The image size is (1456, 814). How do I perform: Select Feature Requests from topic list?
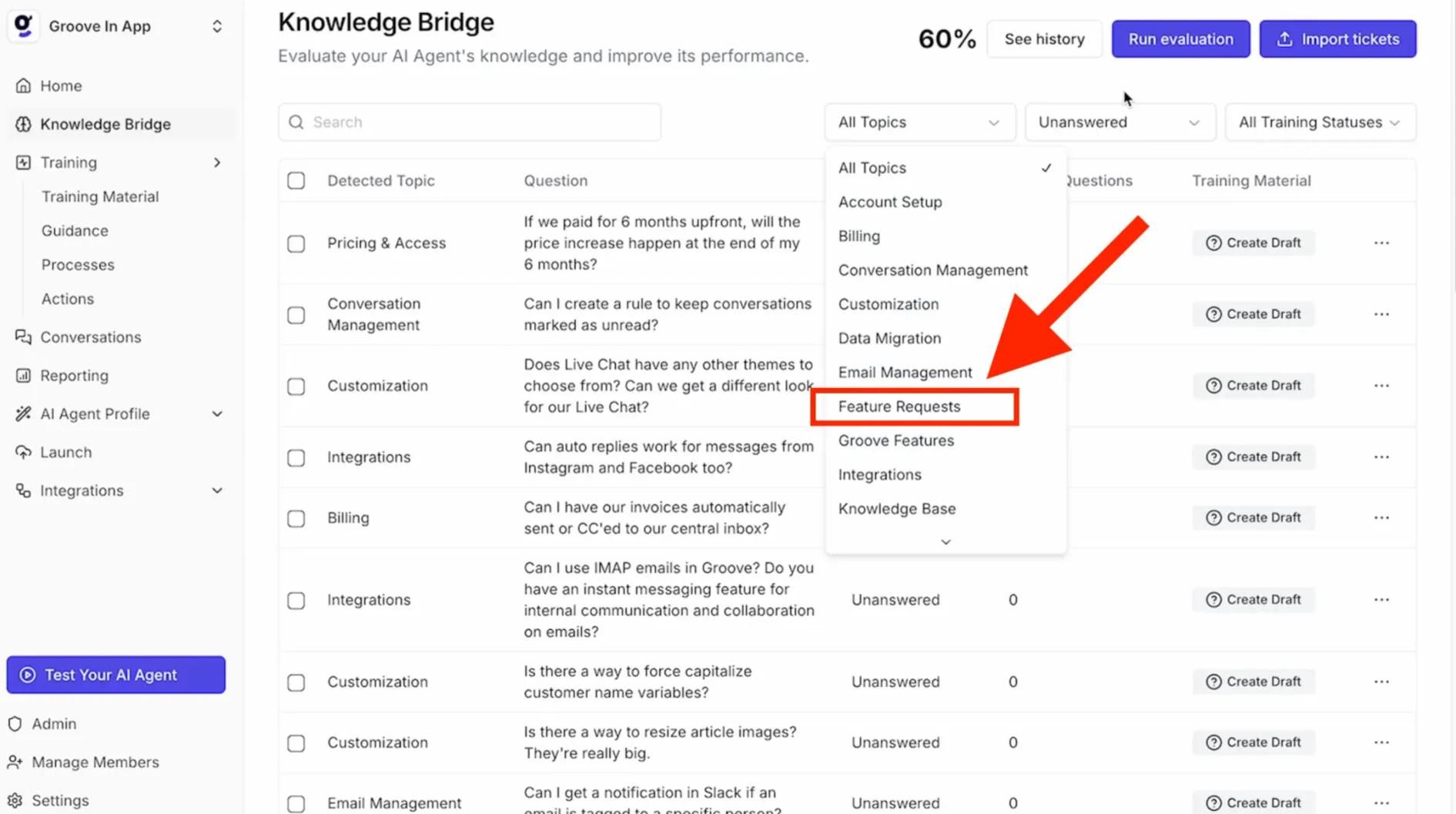899,407
